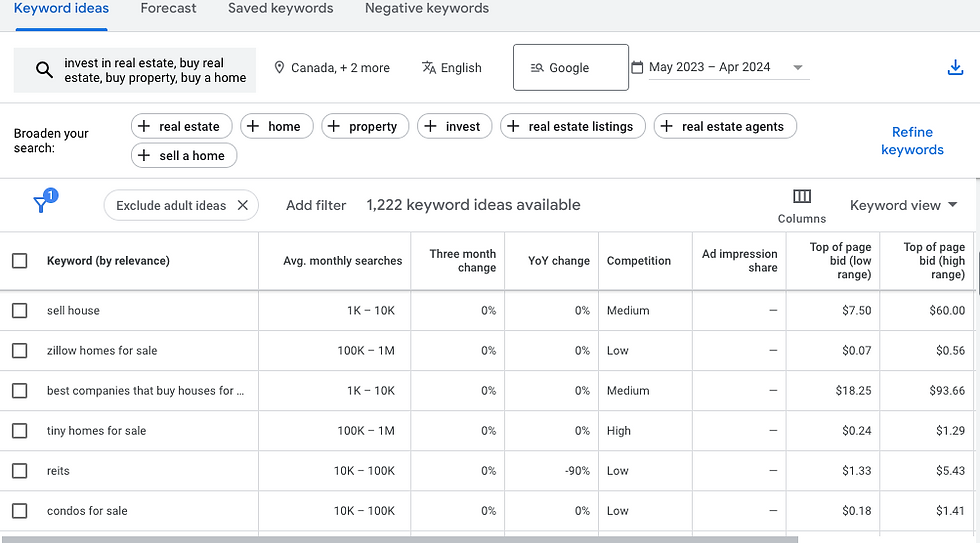
Task: Download keyword ideas with the download icon
Action: (x=955, y=67)
